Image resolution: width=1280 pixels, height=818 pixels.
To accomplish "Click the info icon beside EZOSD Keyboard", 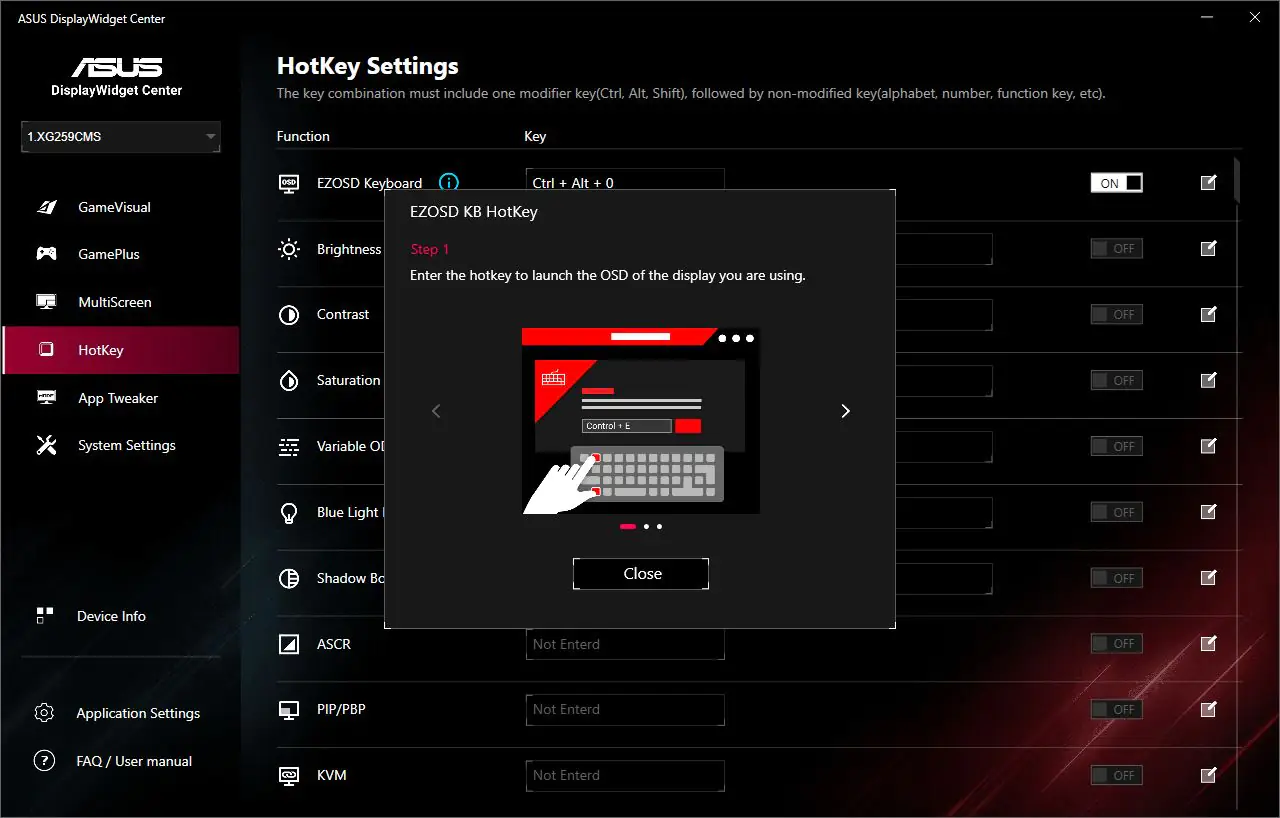I will pos(449,183).
